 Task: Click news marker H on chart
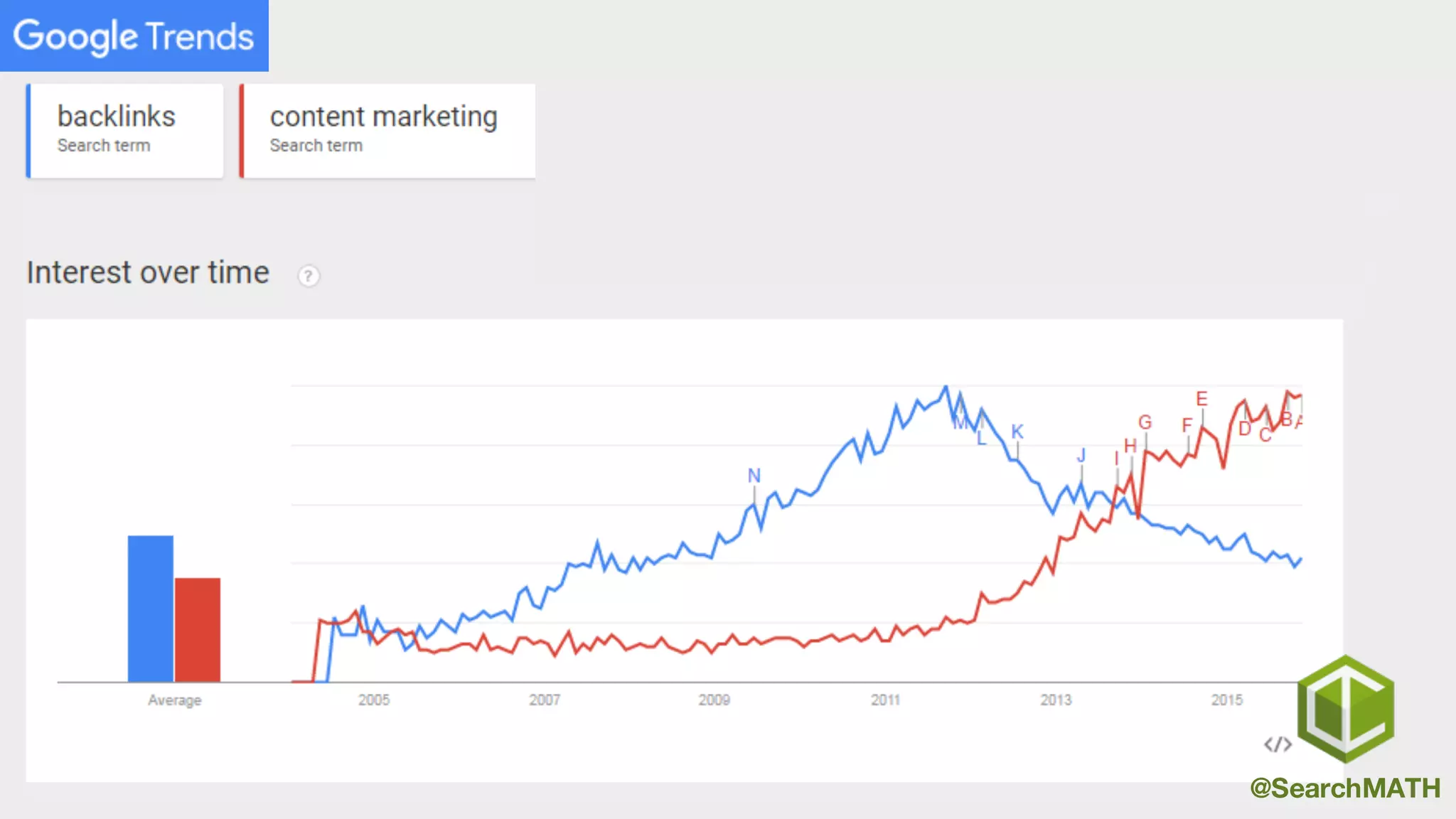click(x=1130, y=446)
